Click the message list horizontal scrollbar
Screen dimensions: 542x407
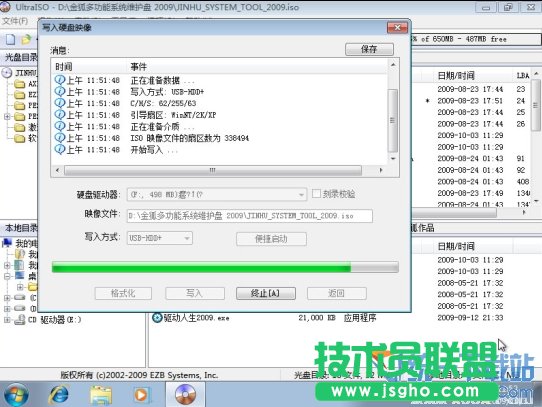tap(213, 170)
